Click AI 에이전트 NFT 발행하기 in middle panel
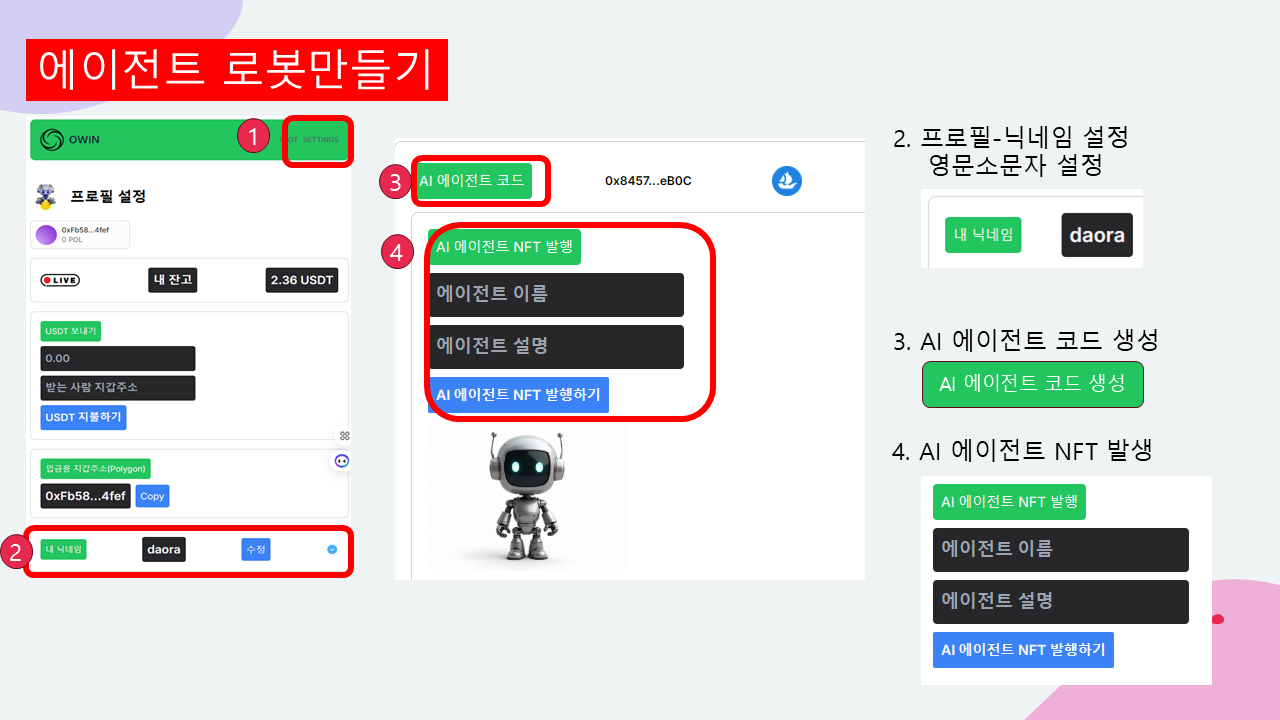 tap(518, 394)
